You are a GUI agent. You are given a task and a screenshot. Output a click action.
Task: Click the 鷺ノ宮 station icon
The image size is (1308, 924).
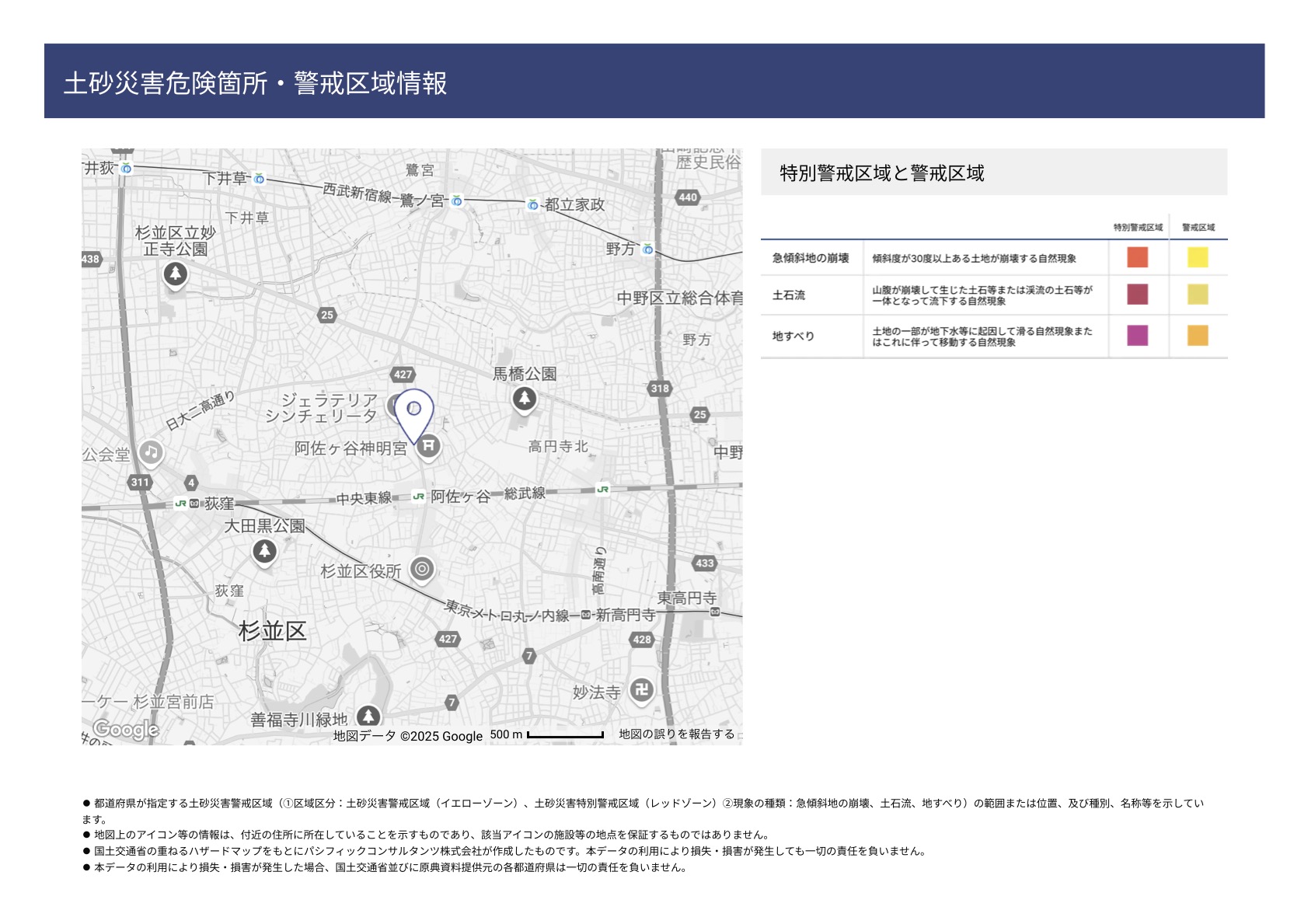tap(457, 200)
